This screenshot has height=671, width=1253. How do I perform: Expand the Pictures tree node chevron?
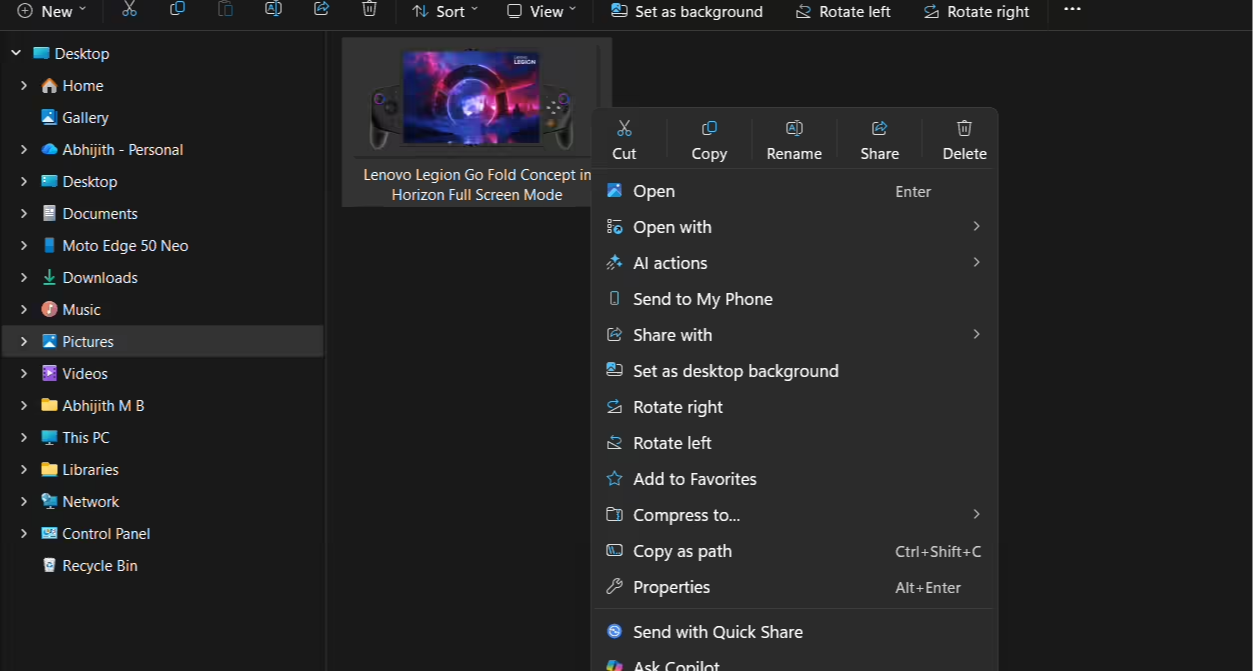point(24,341)
